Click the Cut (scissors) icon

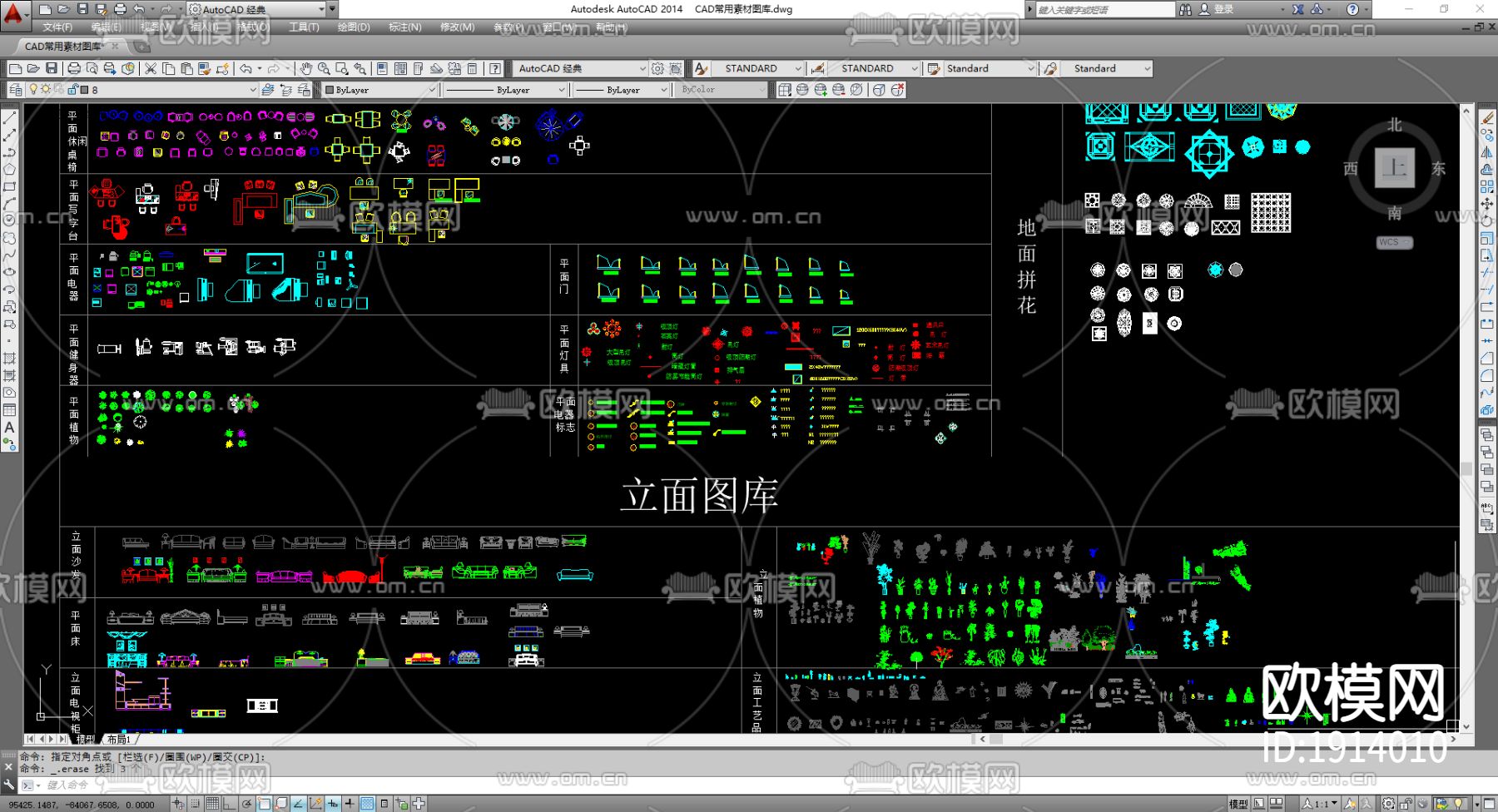(x=151, y=68)
